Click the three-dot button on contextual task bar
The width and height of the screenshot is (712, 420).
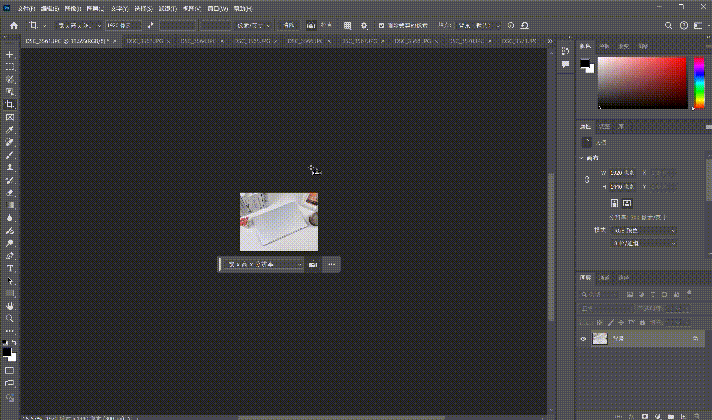click(x=331, y=264)
